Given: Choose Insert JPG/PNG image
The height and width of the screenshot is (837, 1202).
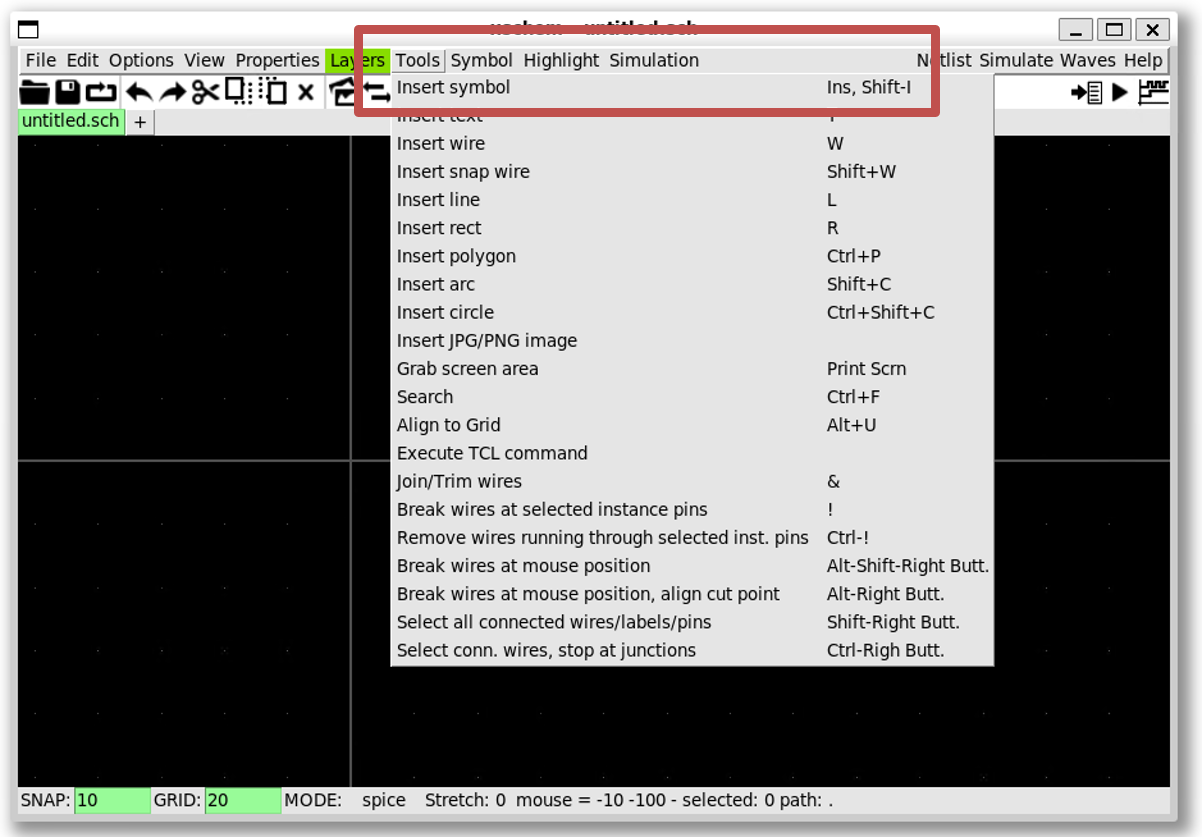Looking at the screenshot, I should coord(692,340).
